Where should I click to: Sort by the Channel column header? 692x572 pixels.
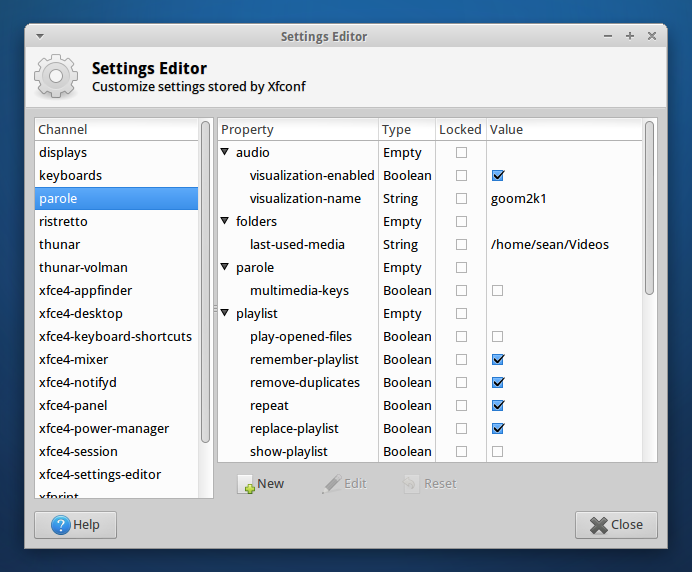pos(117,130)
